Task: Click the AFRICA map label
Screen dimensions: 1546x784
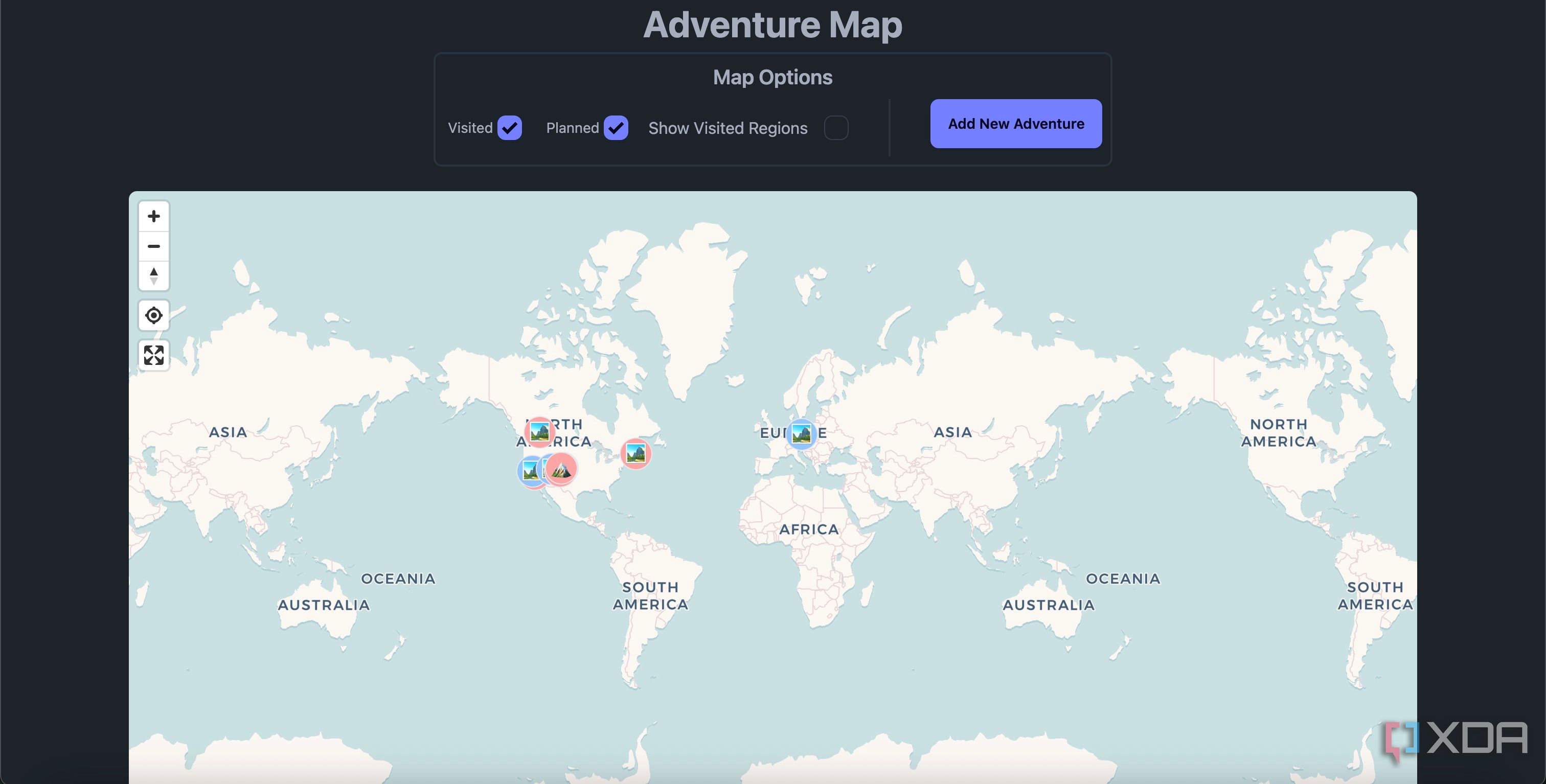Action: [x=809, y=529]
